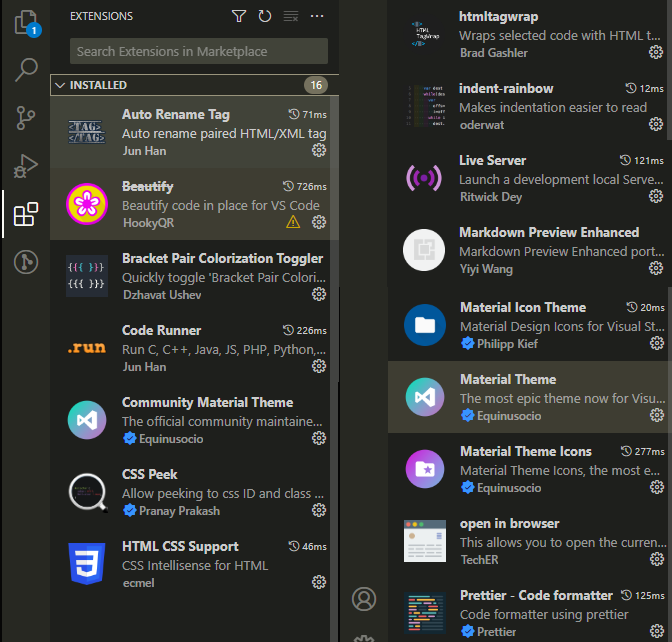
Task: Click the EXTENSIONS panel header title
Action: [x=102, y=16]
